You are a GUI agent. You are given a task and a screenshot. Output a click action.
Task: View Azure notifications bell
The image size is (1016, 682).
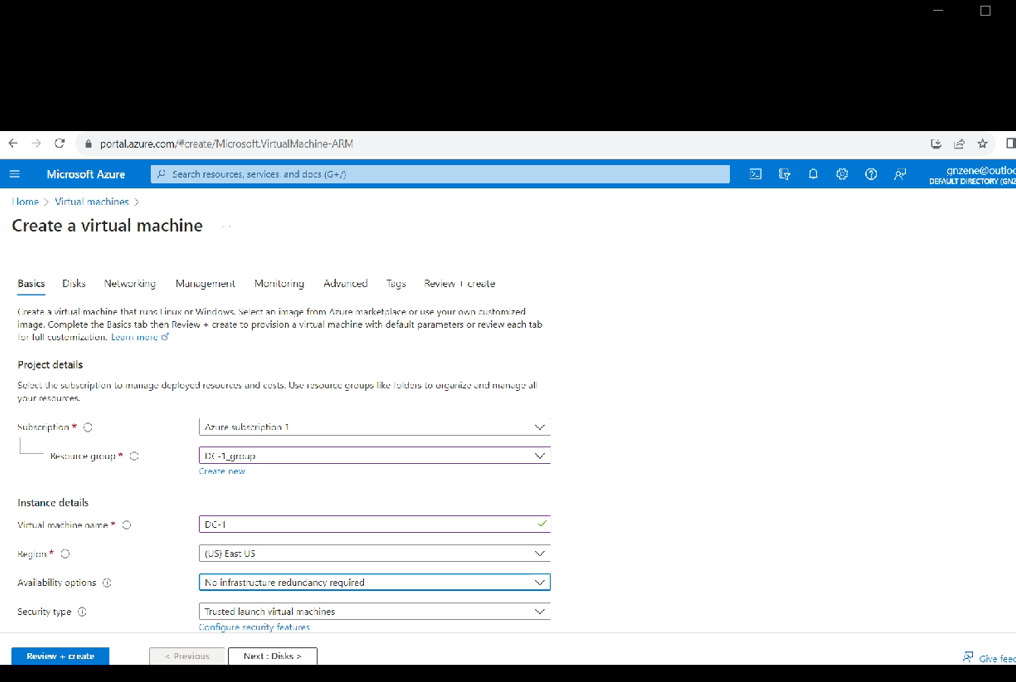813,174
